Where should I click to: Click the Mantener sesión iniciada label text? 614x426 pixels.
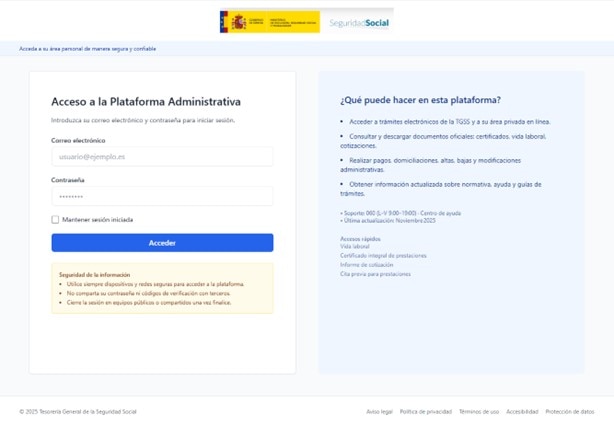tap(97, 219)
